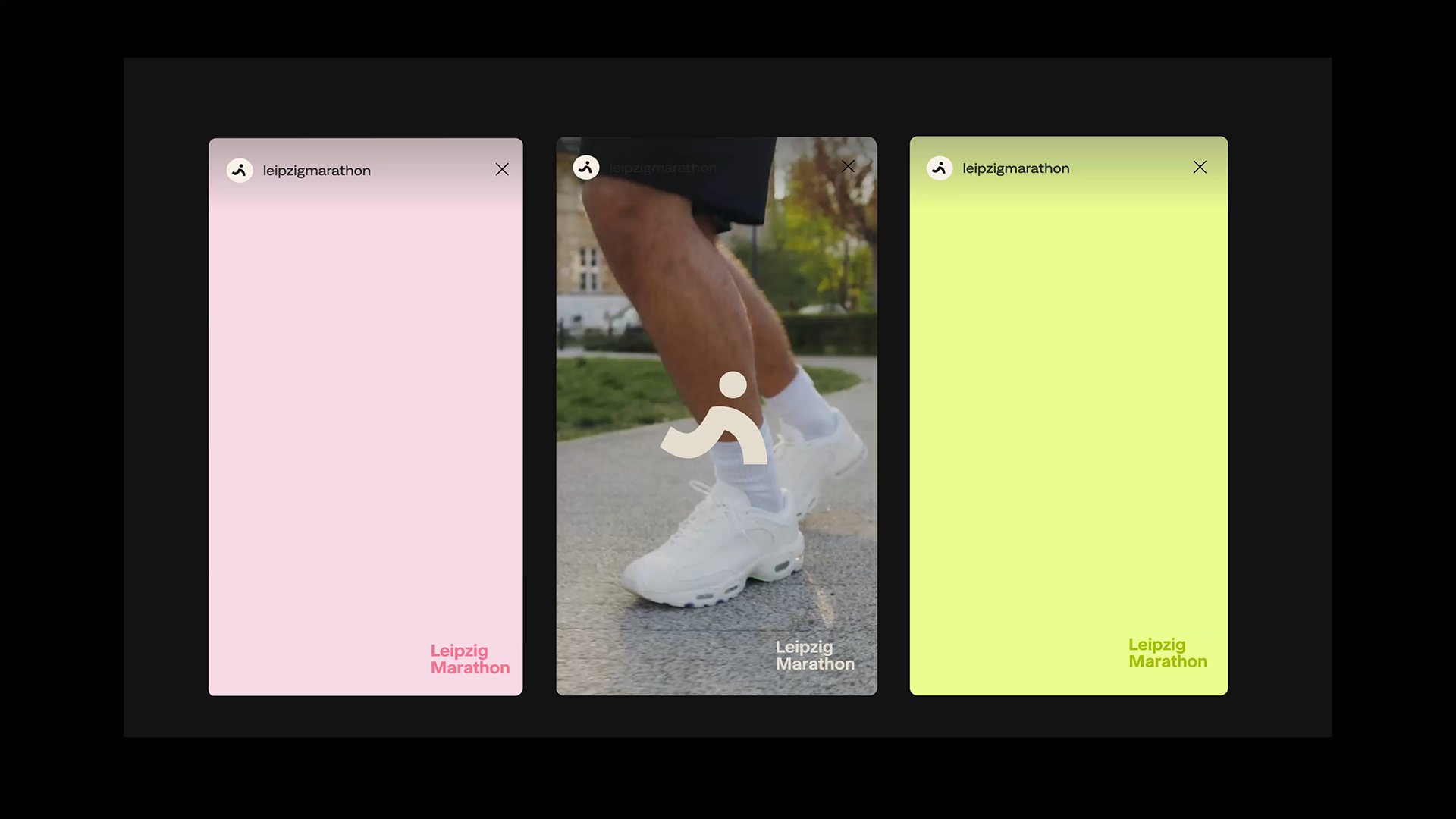Viewport: 1456px width, 819px height.
Task: Close the pink Leipzig Marathon story card
Action: coord(502,169)
